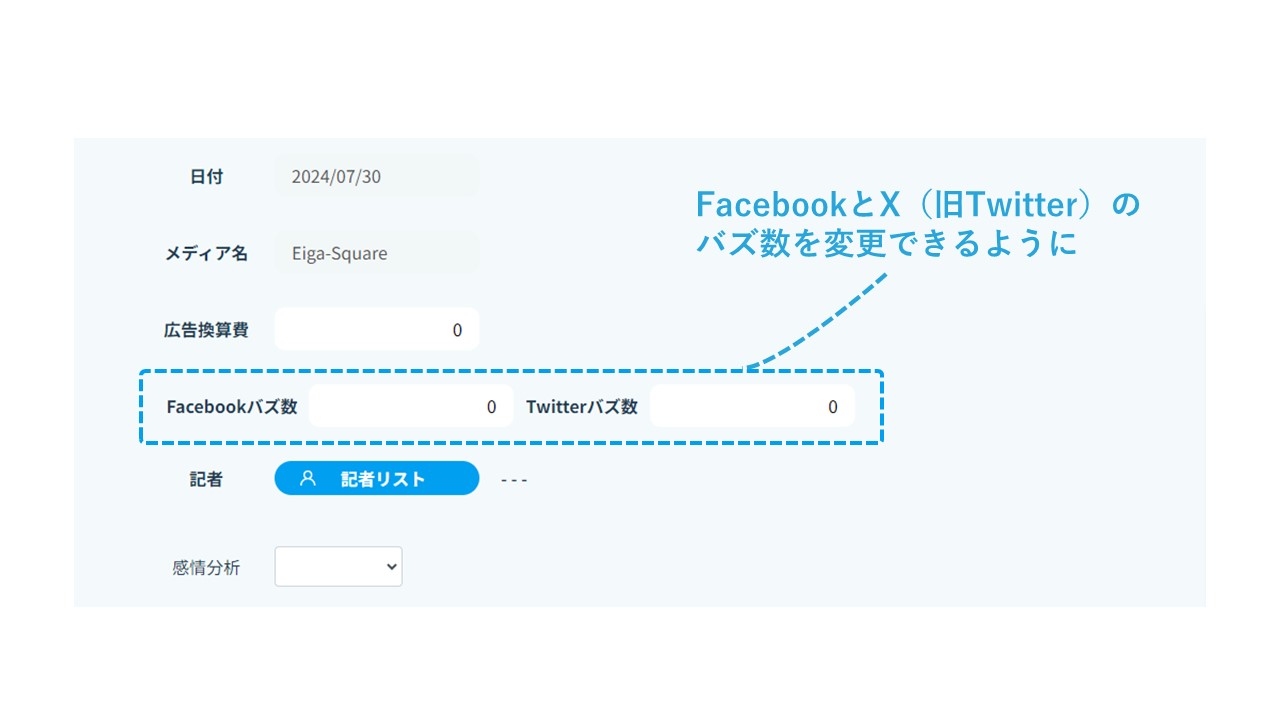Click the Facebookバズ数 label

(232, 406)
